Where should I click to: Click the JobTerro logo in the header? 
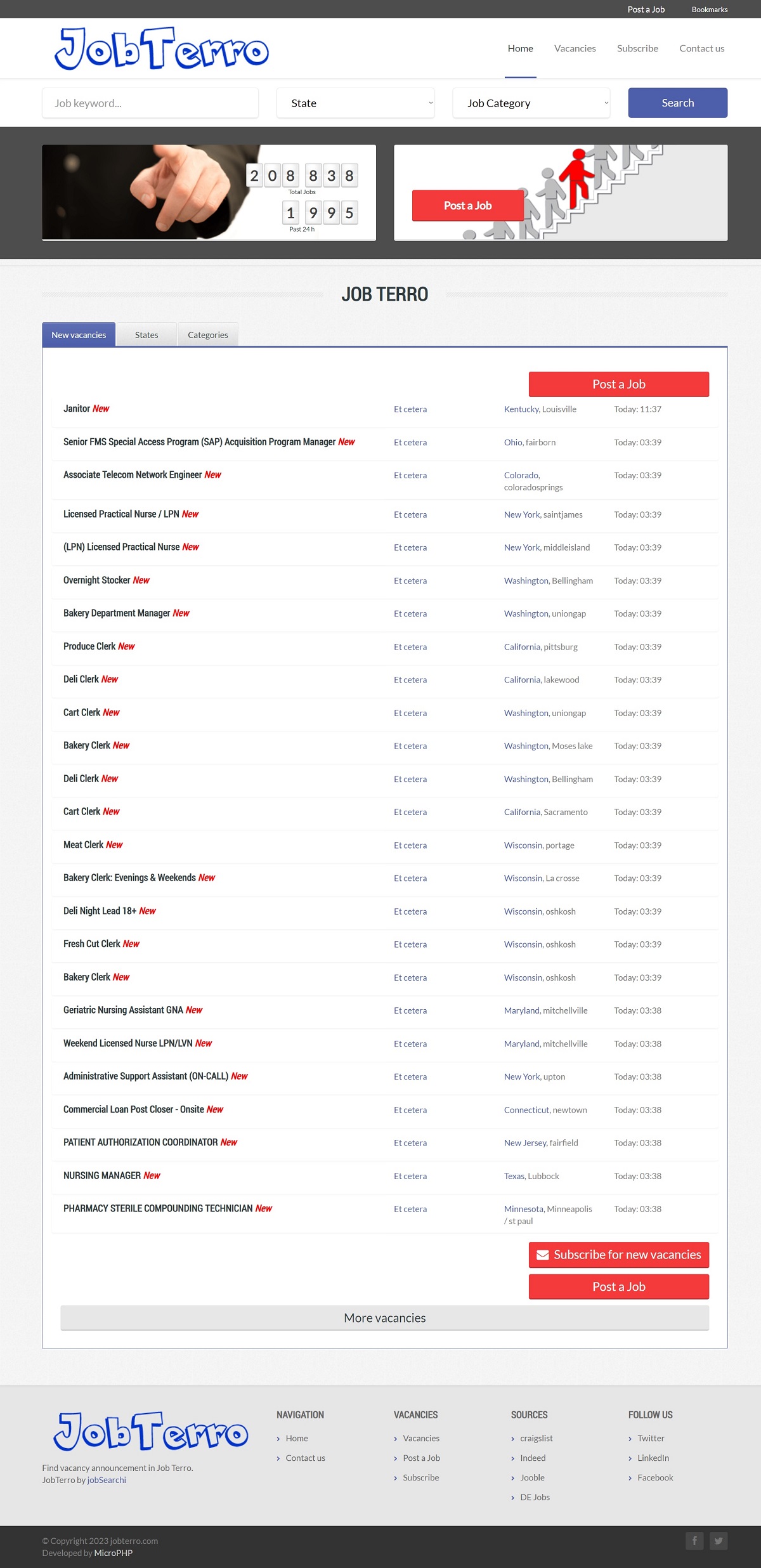(162, 48)
